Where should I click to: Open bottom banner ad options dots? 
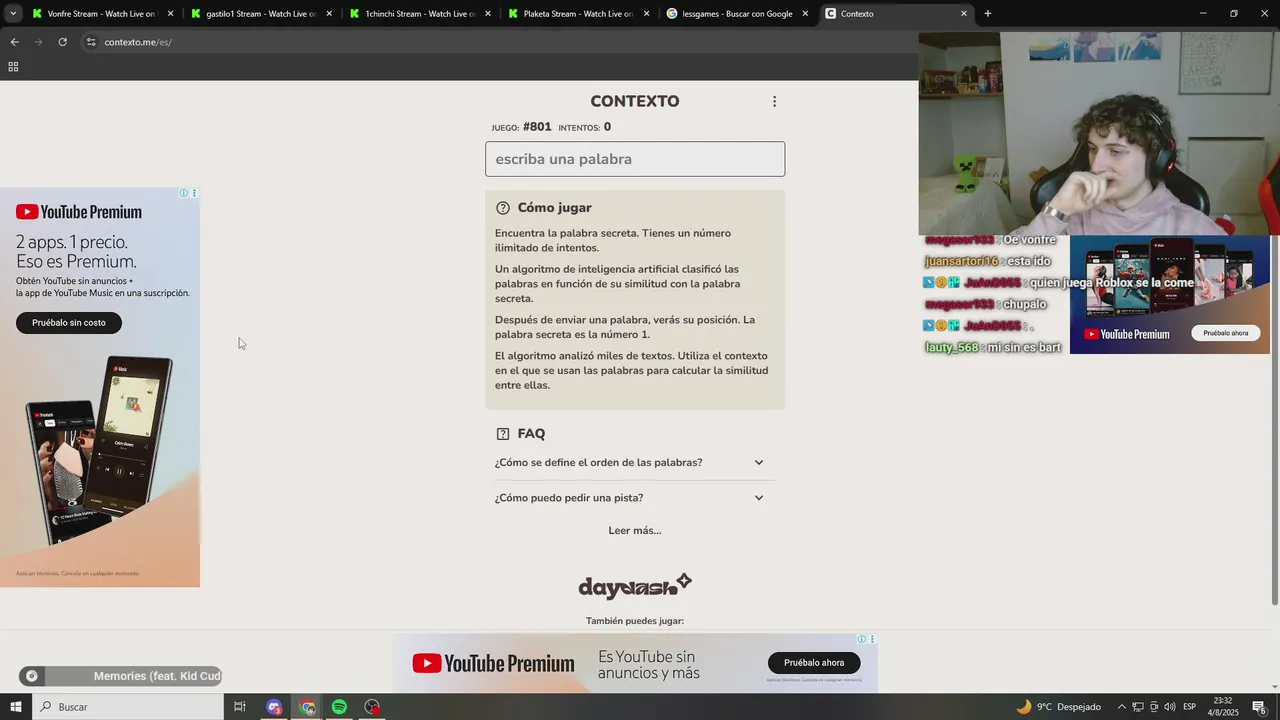click(872, 639)
